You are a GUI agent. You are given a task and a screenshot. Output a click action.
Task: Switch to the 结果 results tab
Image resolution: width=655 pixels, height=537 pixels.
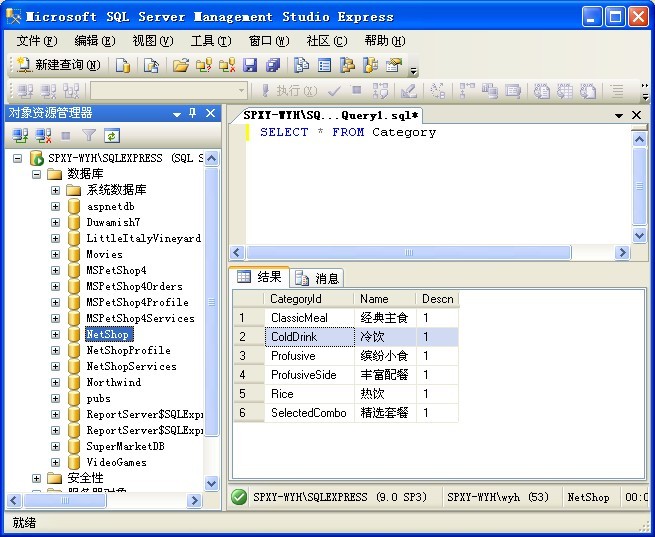(x=259, y=276)
